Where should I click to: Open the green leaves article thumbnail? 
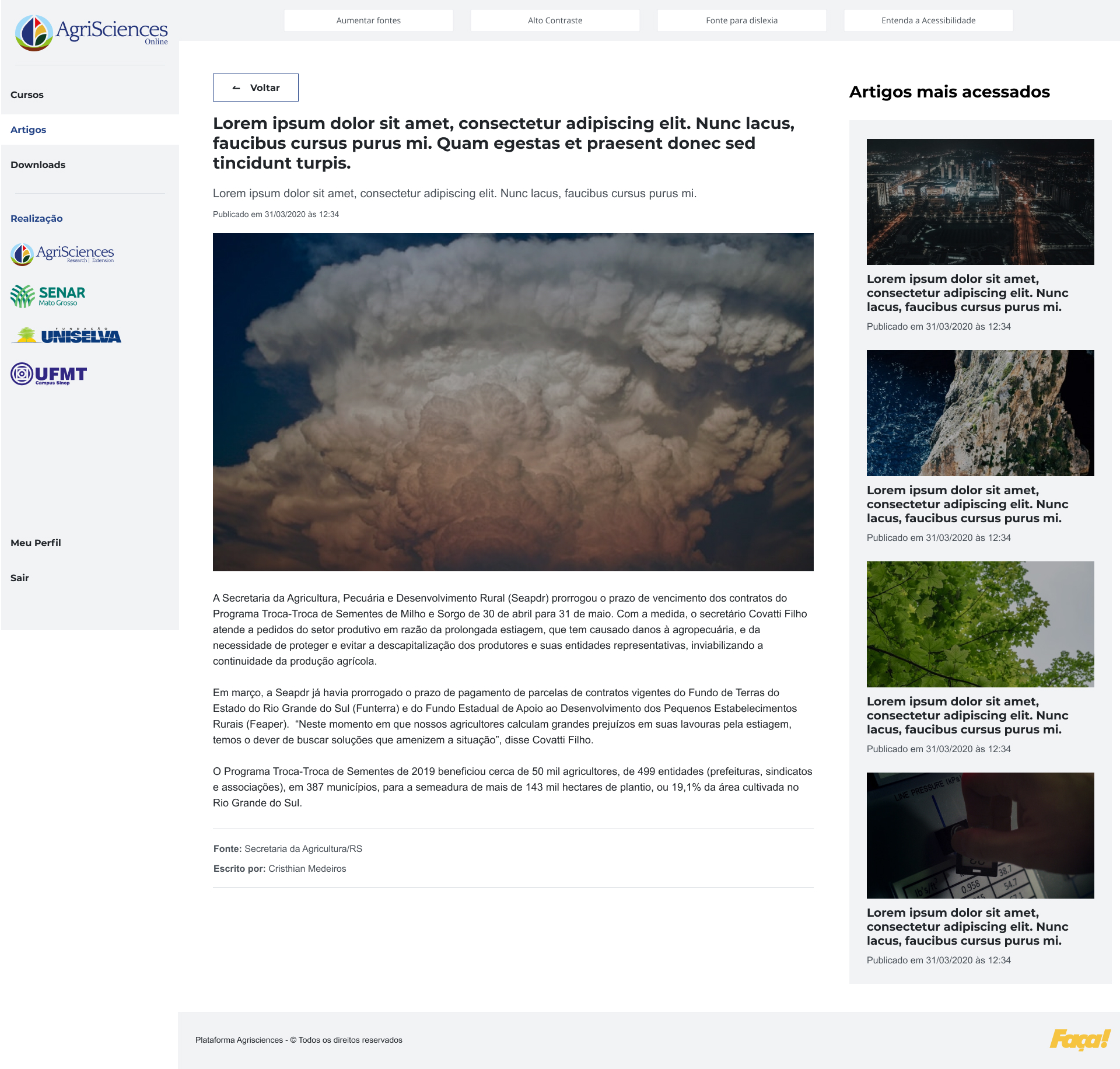pyautogui.click(x=980, y=624)
